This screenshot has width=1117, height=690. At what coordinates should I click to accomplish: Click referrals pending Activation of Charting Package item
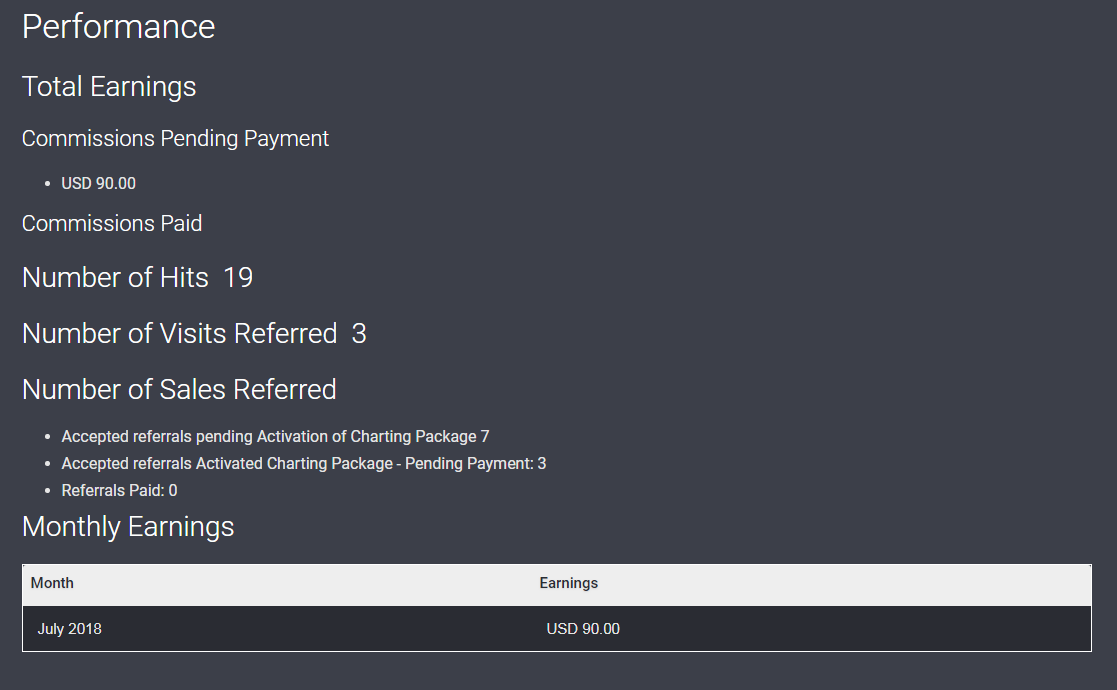click(x=275, y=436)
